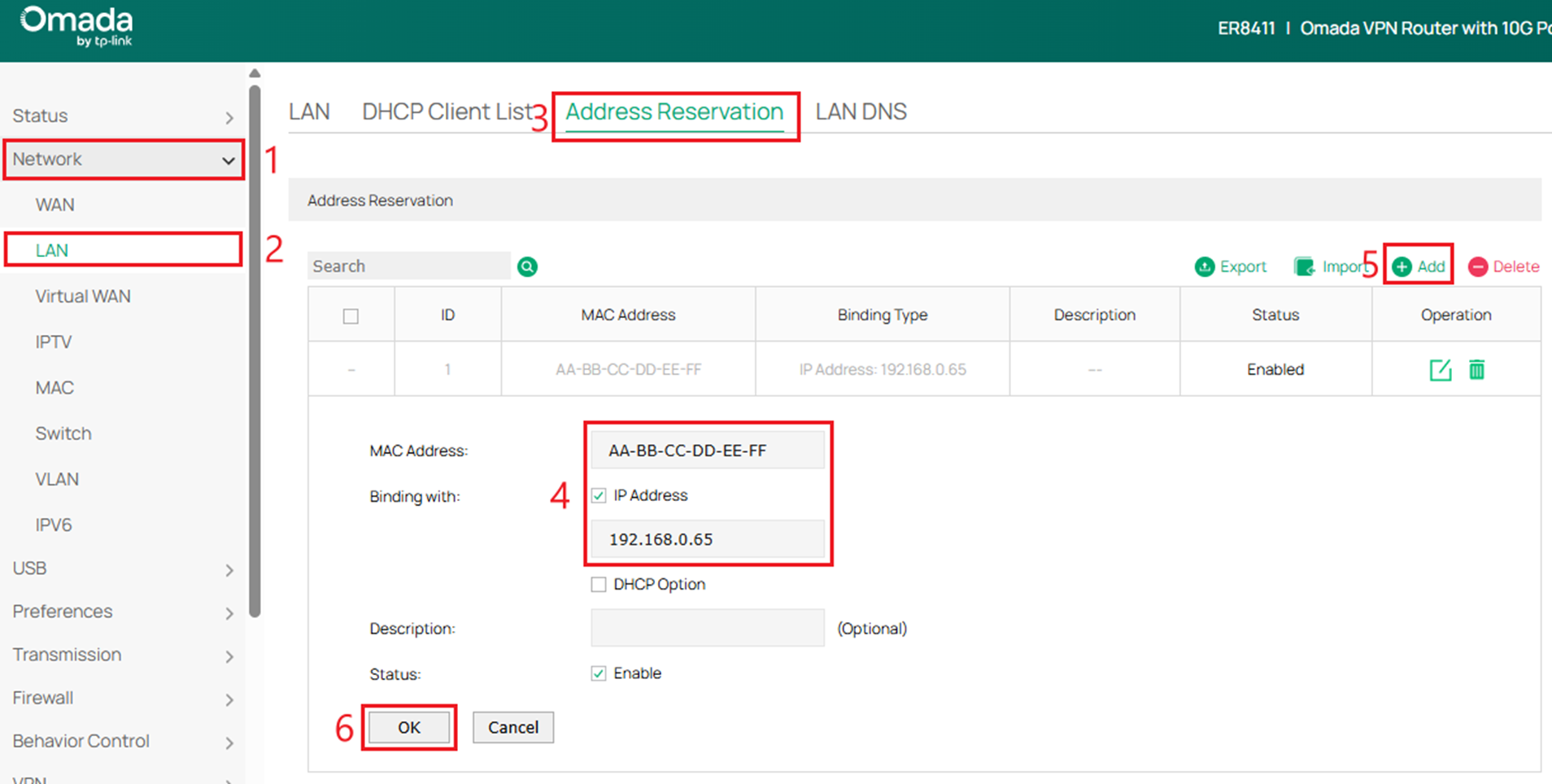
Task: Uncheck the Enable status checkbox
Action: 599,673
